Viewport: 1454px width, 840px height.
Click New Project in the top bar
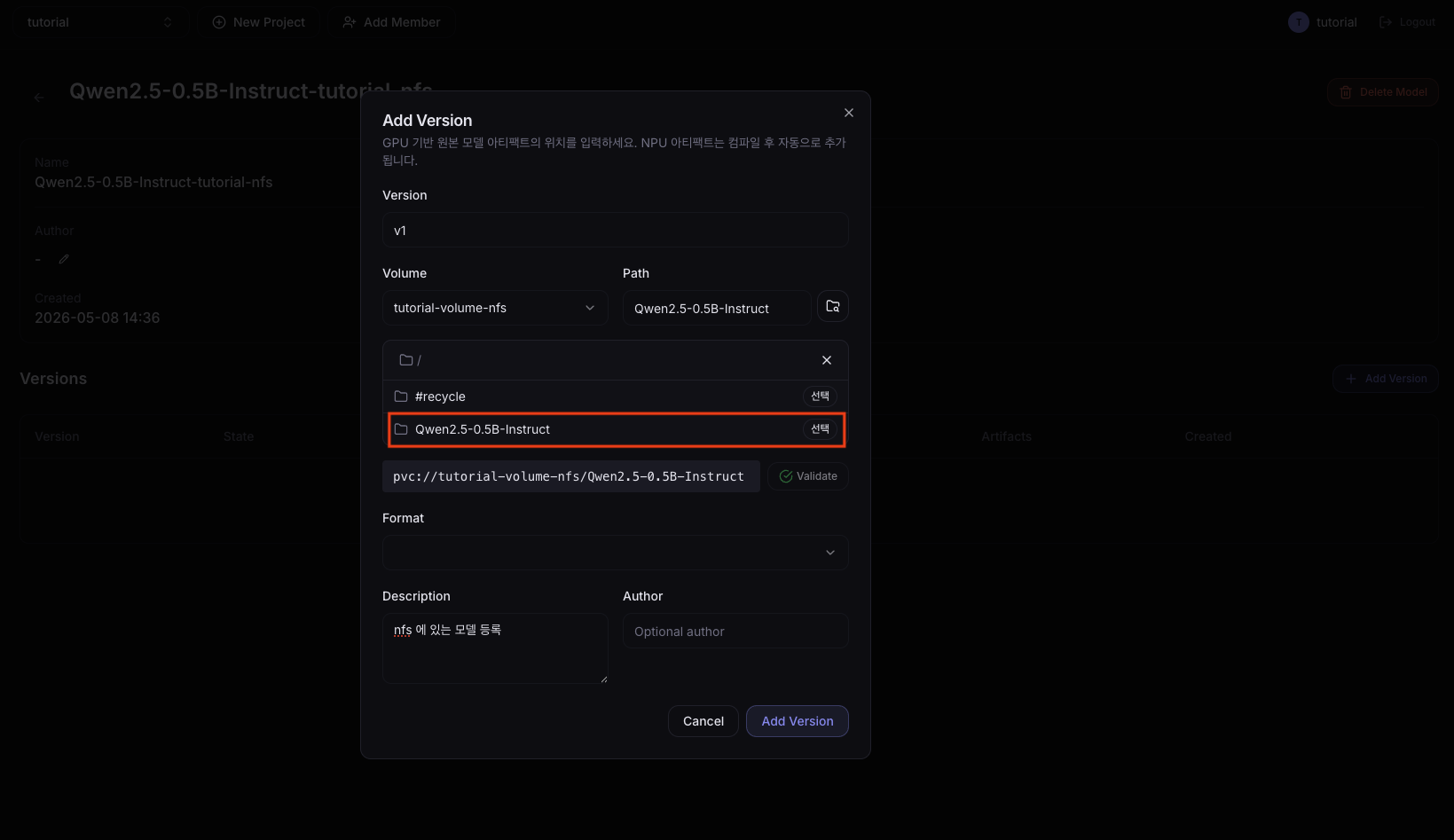(258, 22)
